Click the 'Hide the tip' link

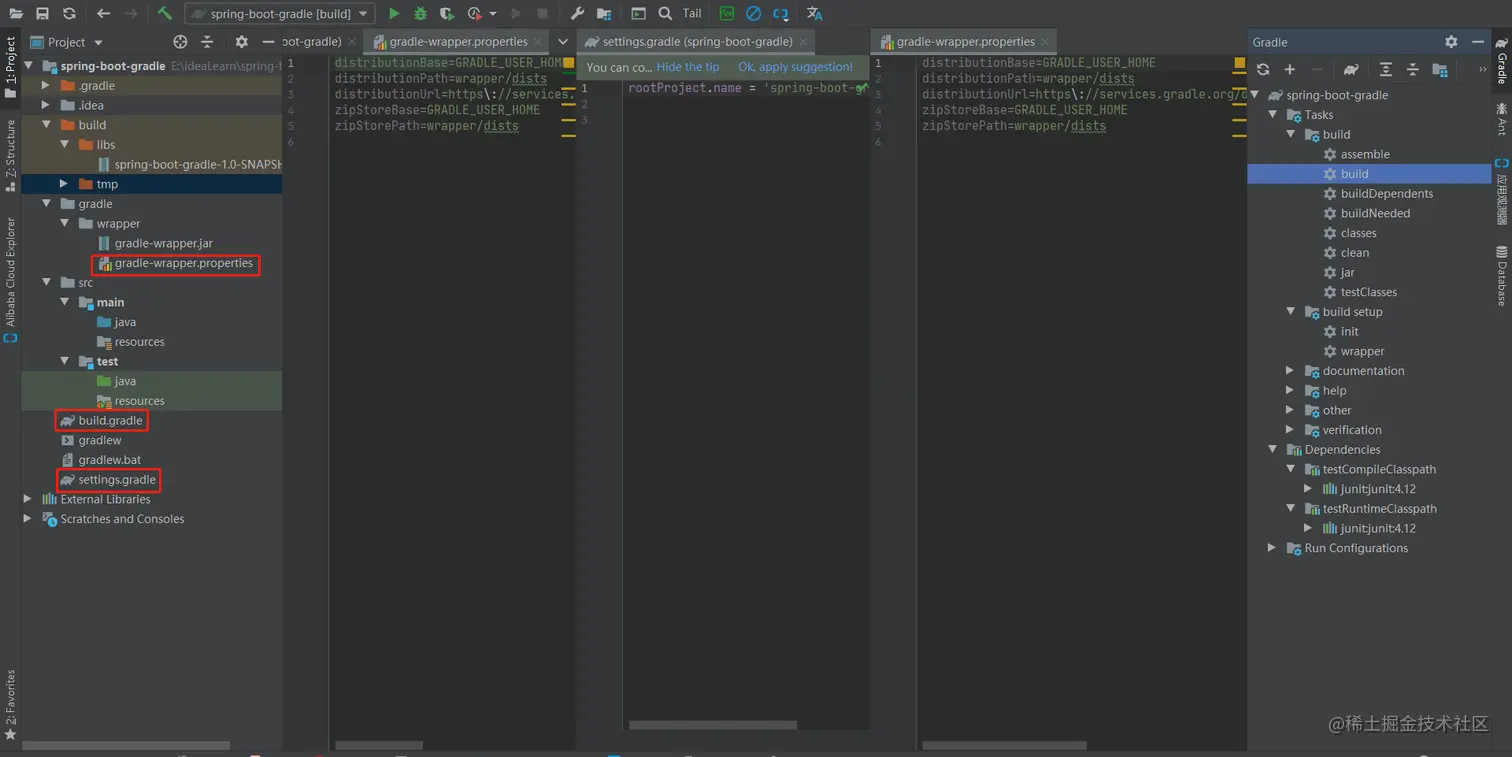tap(688, 67)
